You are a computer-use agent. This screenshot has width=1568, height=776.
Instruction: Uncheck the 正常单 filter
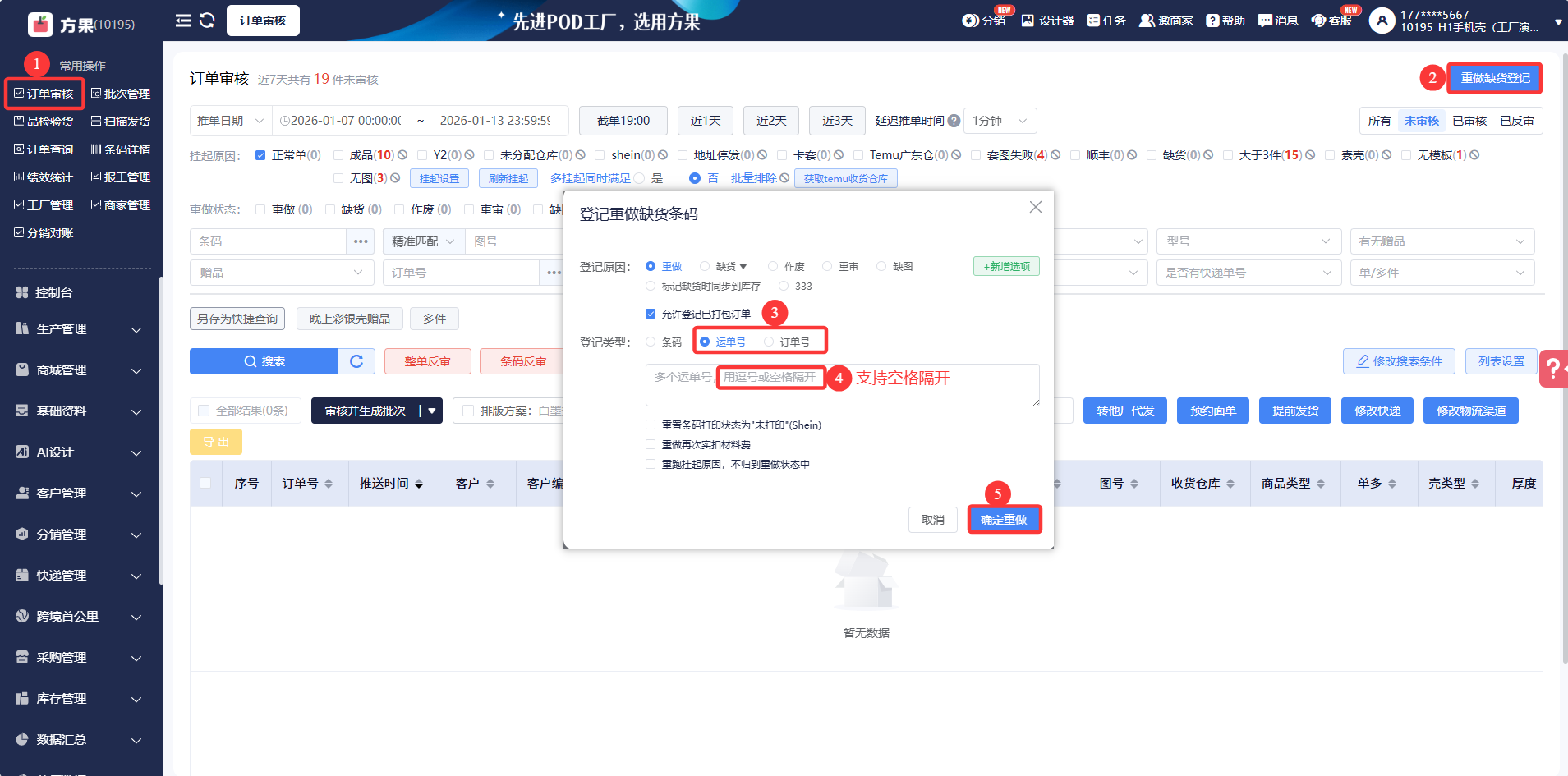260,155
